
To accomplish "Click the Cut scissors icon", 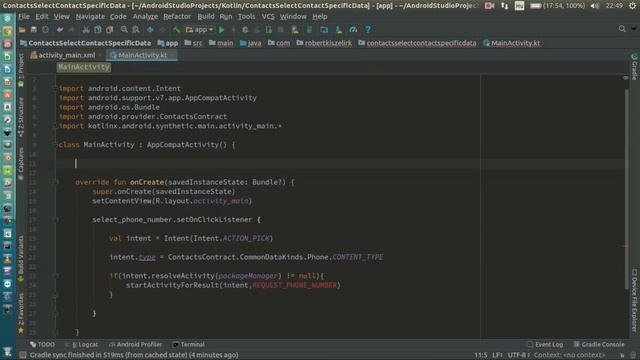I will 86,30.
